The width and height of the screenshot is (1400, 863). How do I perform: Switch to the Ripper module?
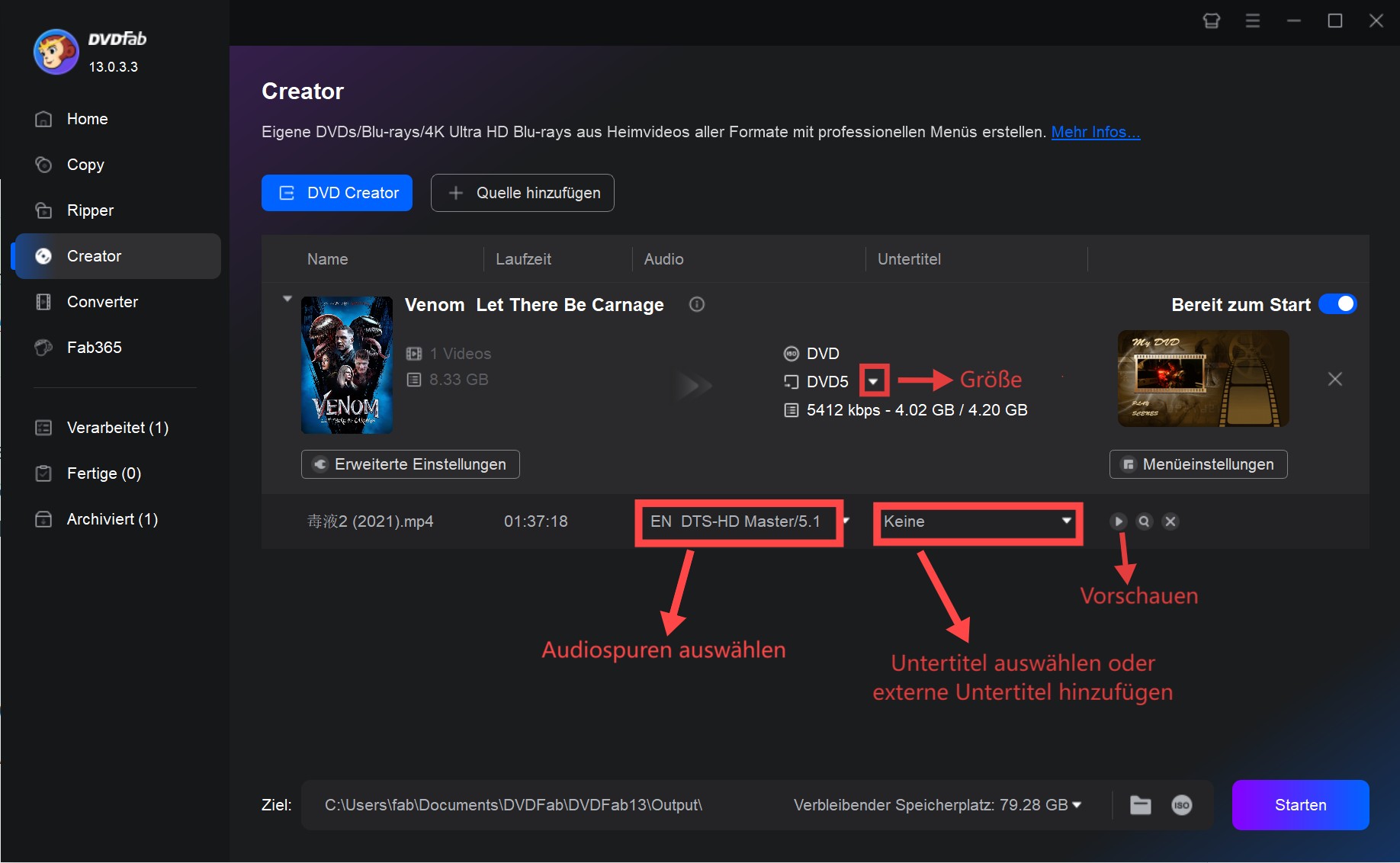point(117,210)
